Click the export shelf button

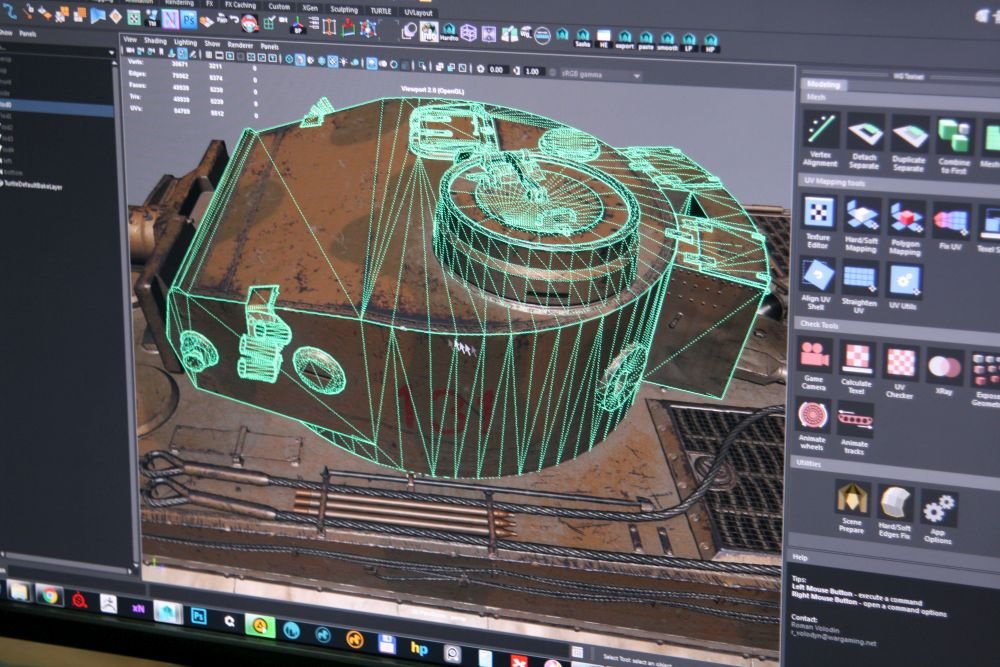(x=626, y=41)
